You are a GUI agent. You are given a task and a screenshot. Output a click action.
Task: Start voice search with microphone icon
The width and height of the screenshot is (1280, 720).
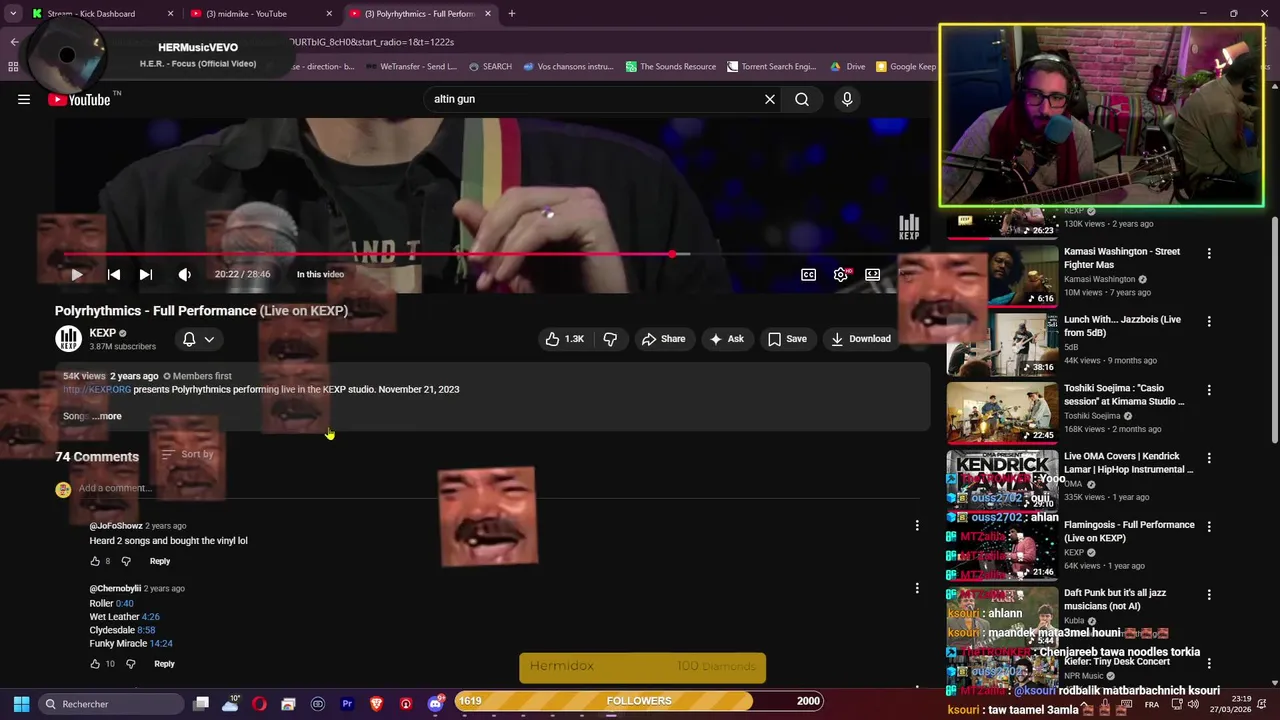coord(847,99)
